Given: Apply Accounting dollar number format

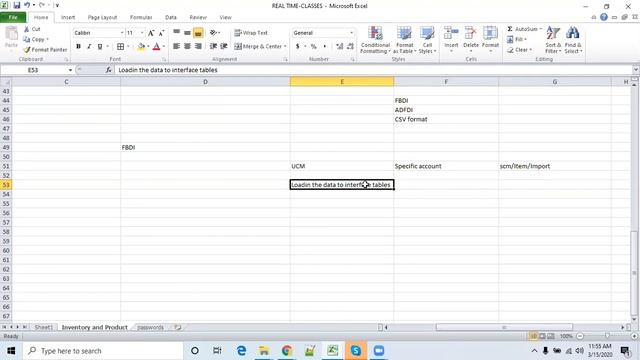Looking at the screenshot, I should click(298, 47).
